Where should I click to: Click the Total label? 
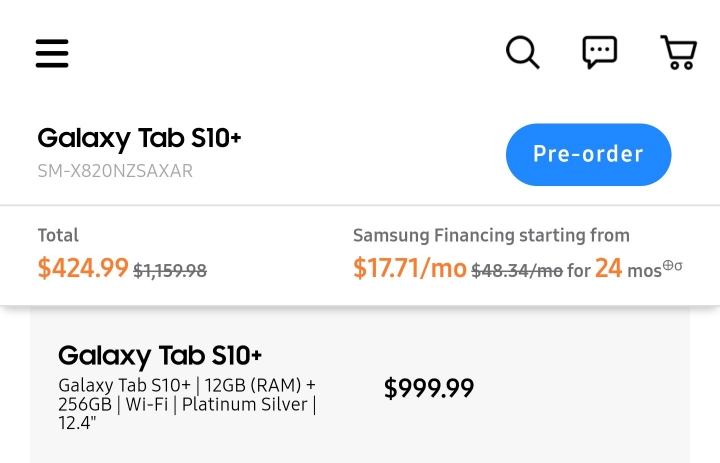(x=58, y=235)
